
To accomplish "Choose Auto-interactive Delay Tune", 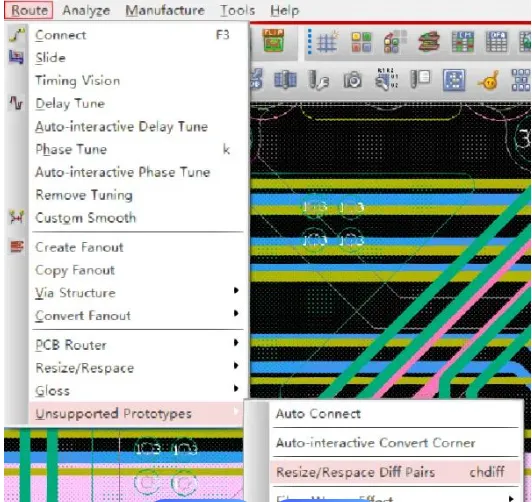I will [136, 127].
